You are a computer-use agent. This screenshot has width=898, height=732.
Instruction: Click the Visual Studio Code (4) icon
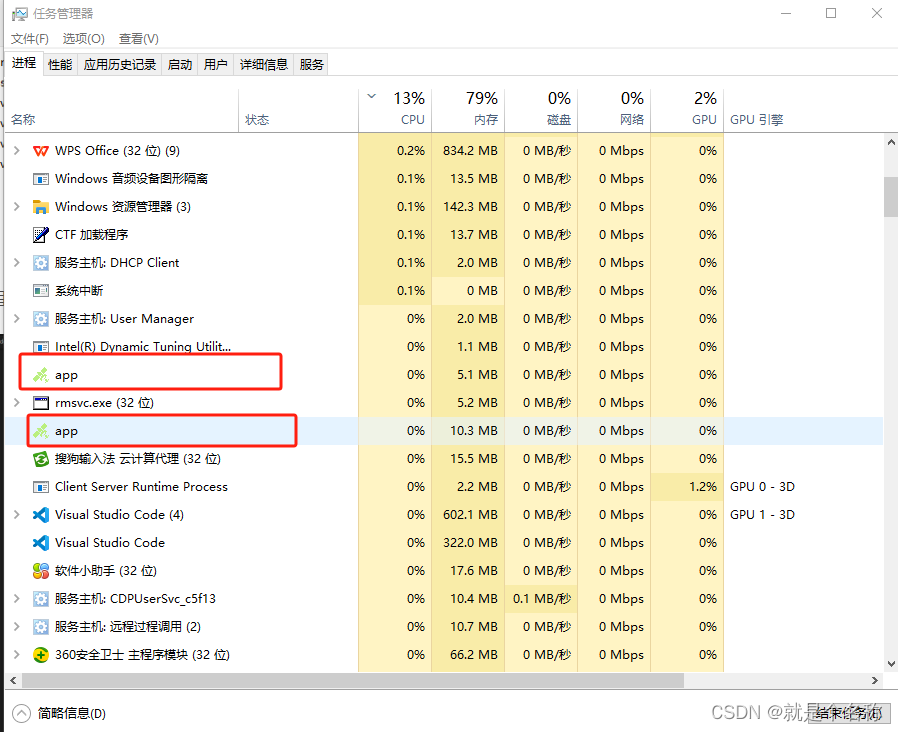point(41,515)
